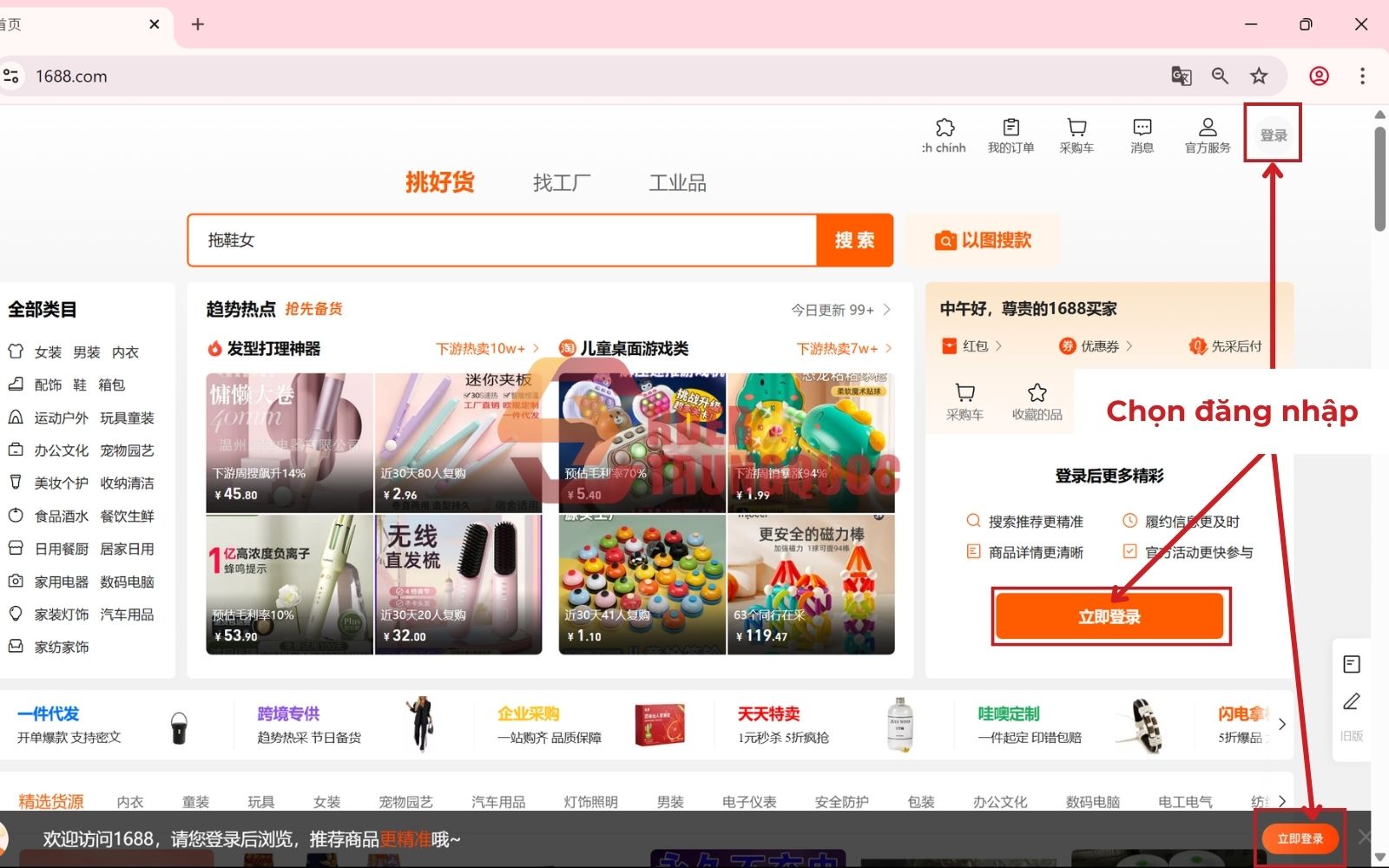Click the 旧版 old version link
The height and width of the screenshot is (868, 1389).
(1352, 736)
